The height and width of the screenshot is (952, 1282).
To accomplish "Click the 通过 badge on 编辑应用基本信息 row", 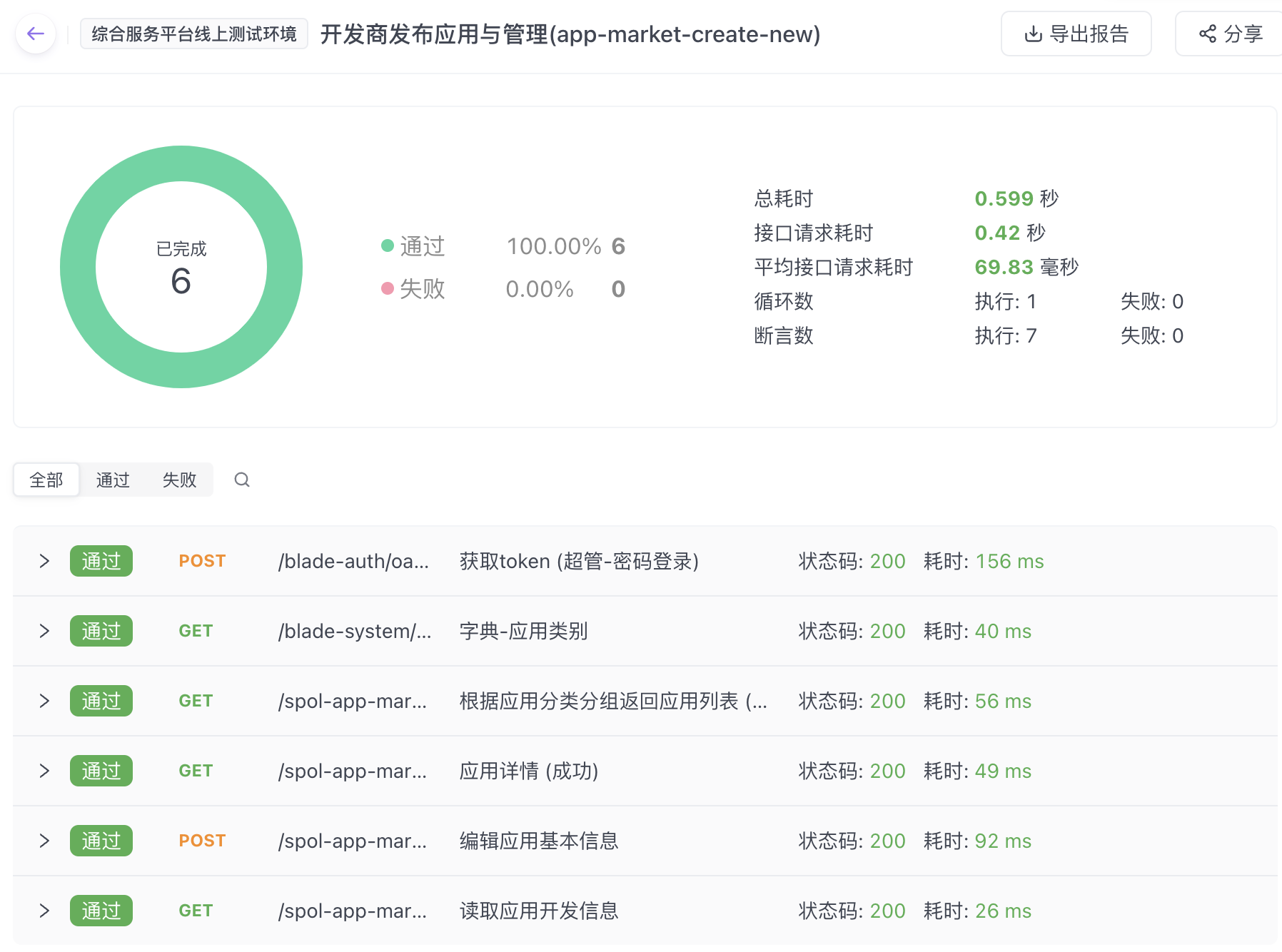I will coord(101,841).
